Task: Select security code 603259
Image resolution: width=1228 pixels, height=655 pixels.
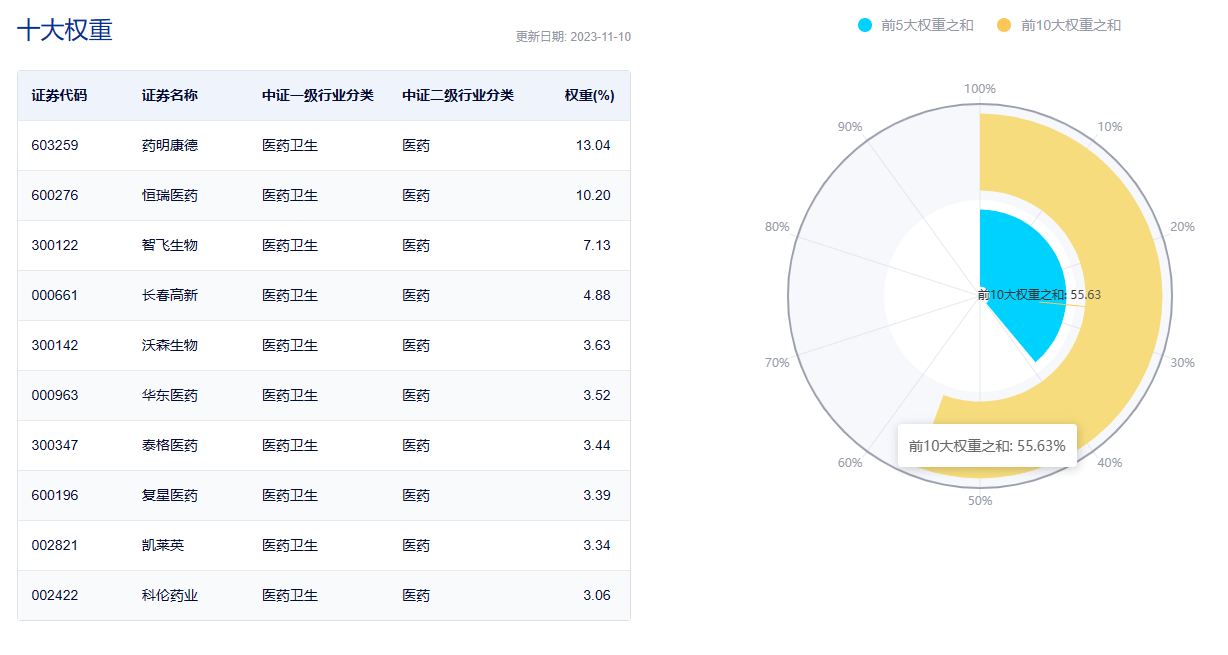Action: click(55, 145)
